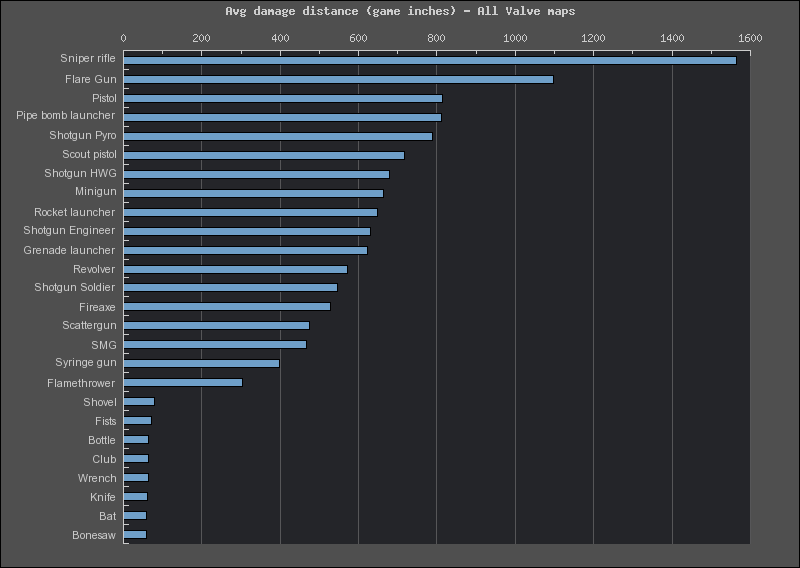Screen dimensions: 800x568
Task: Click the 'Shotgun Engineer' label
Action: click(69, 230)
